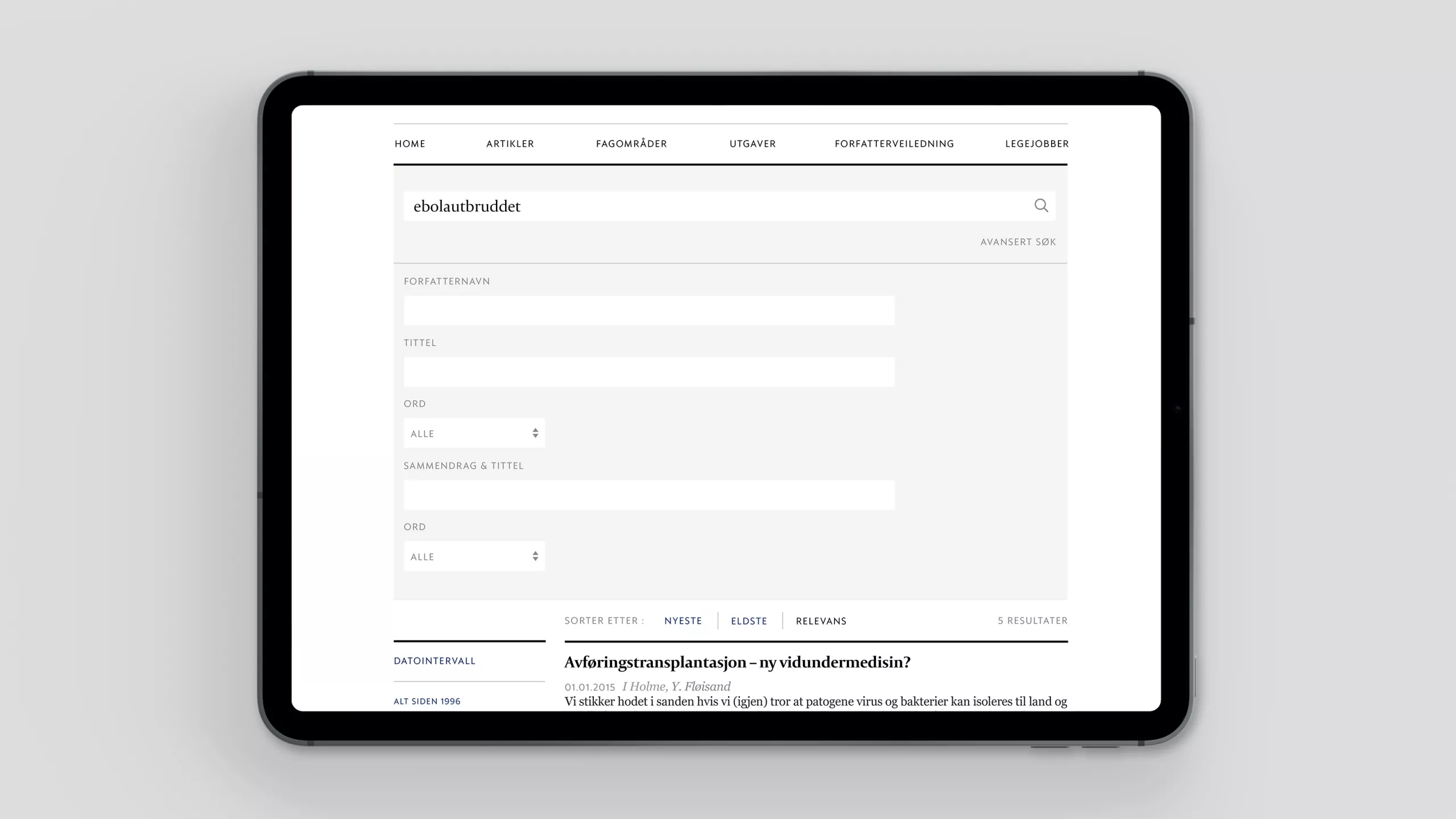Screen dimensions: 1456x819
Task: Sort results by RELEVANS
Action: 821,621
